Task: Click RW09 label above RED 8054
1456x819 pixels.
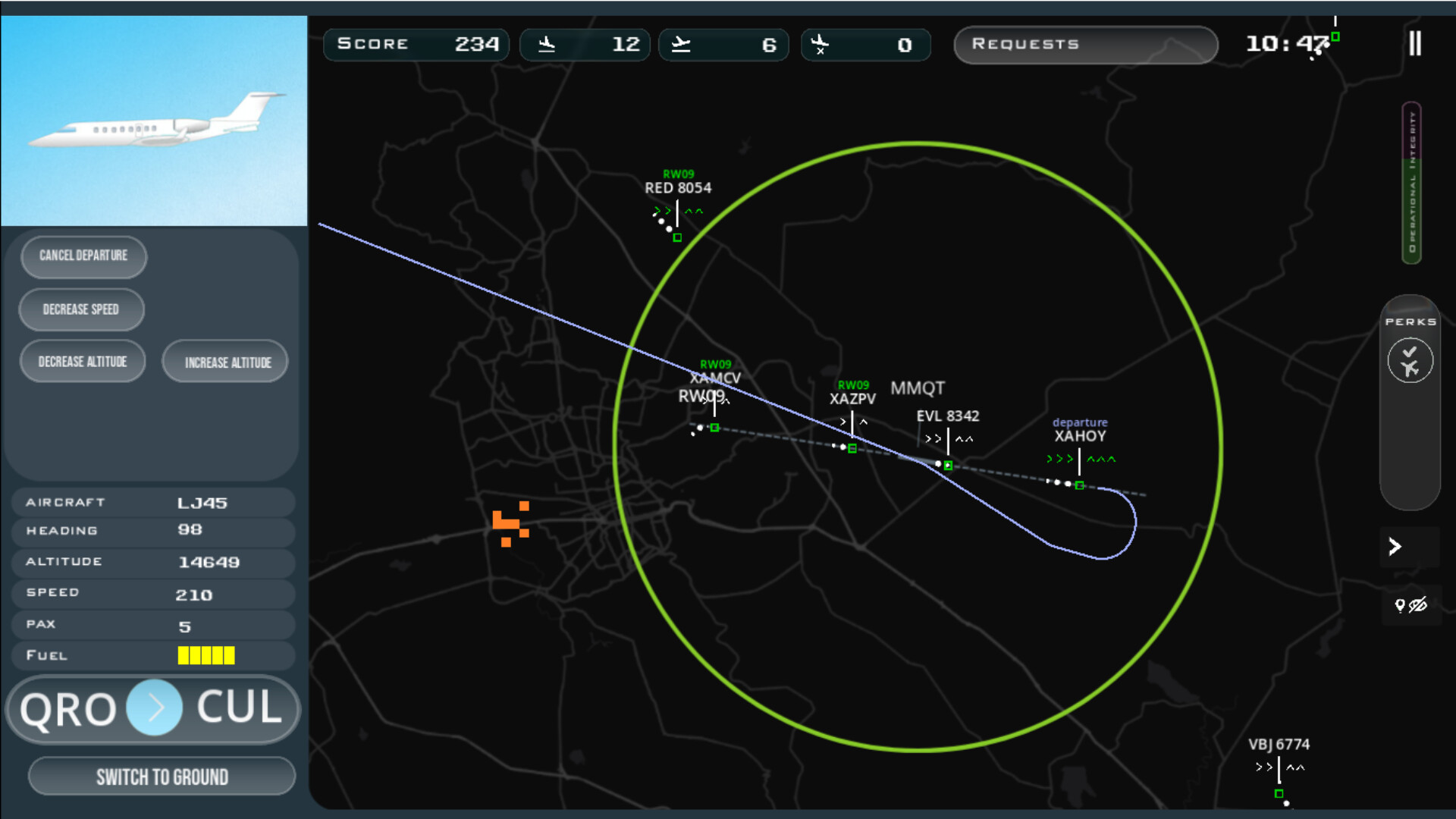Action: tap(678, 174)
